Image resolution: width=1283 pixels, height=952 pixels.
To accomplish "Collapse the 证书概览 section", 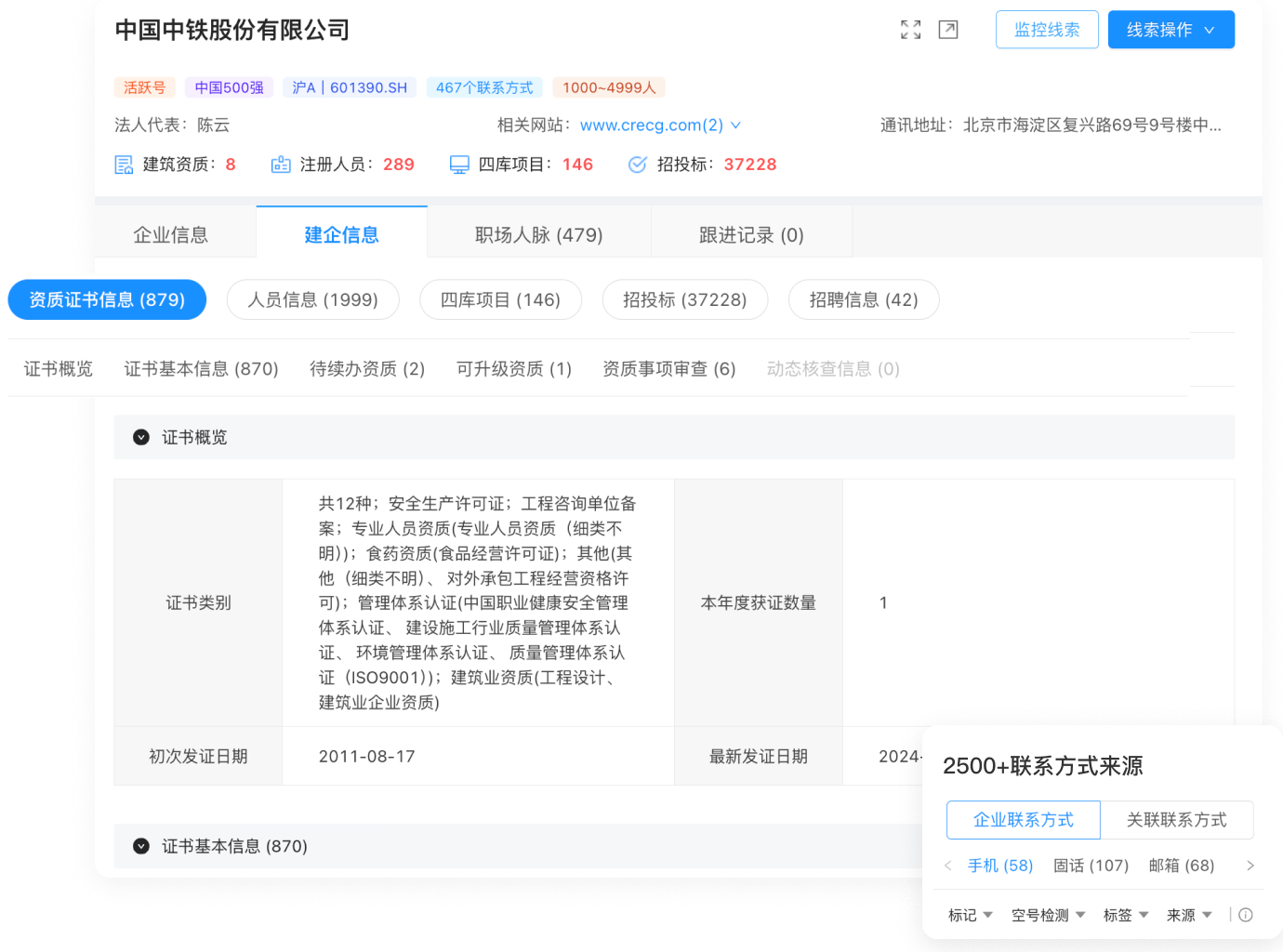I will [141, 437].
